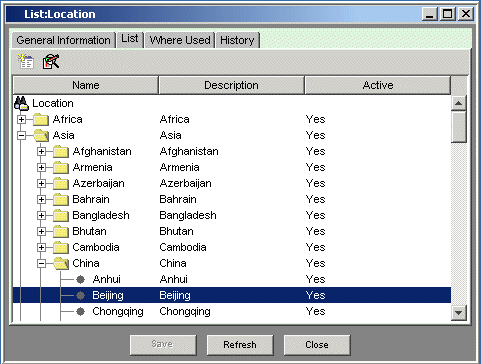Click the open China folder icon
481x364 pixels.
pyautogui.click(x=61, y=263)
